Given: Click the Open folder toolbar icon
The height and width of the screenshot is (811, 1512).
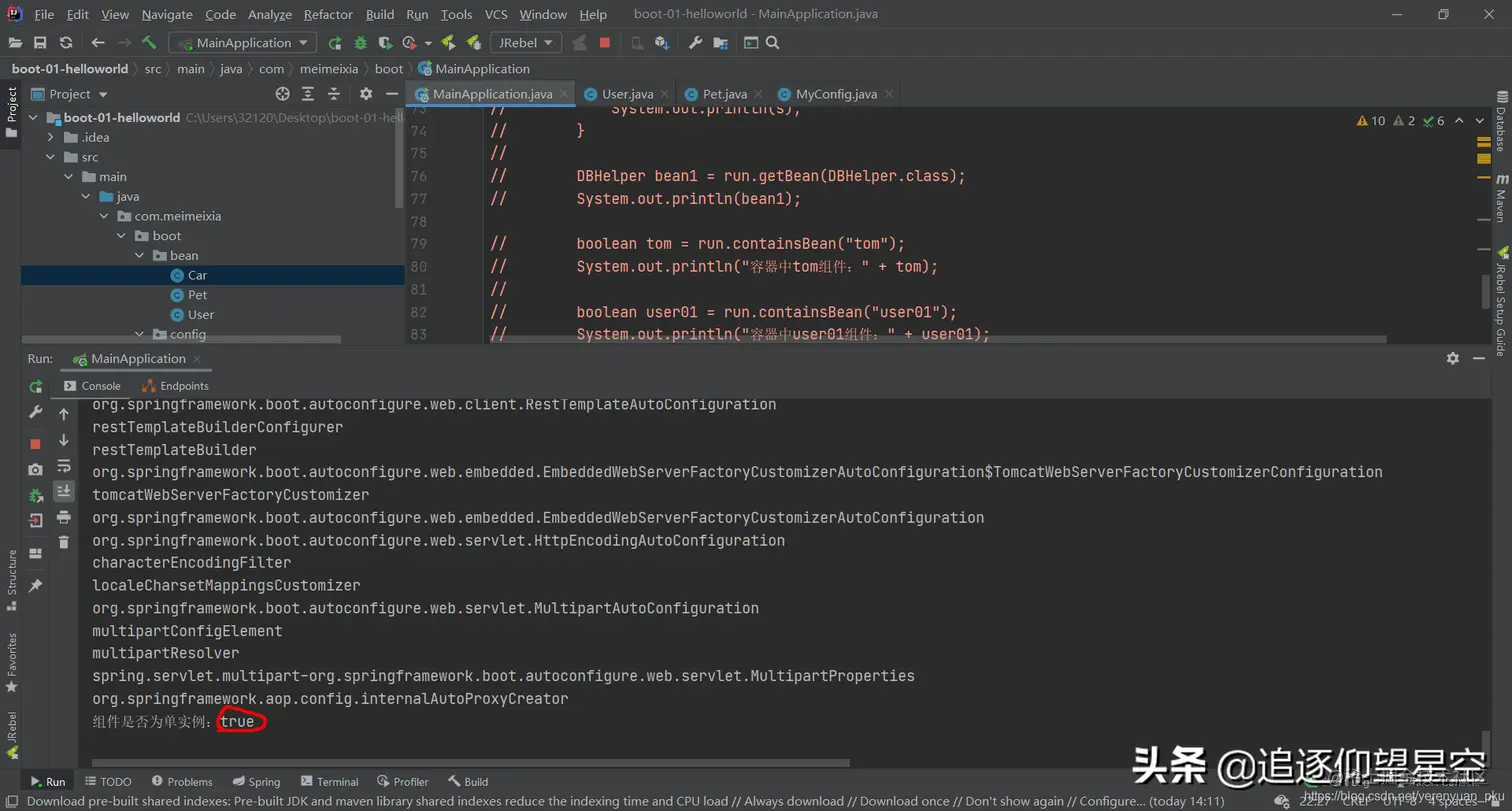Looking at the screenshot, I should coord(15,43).
